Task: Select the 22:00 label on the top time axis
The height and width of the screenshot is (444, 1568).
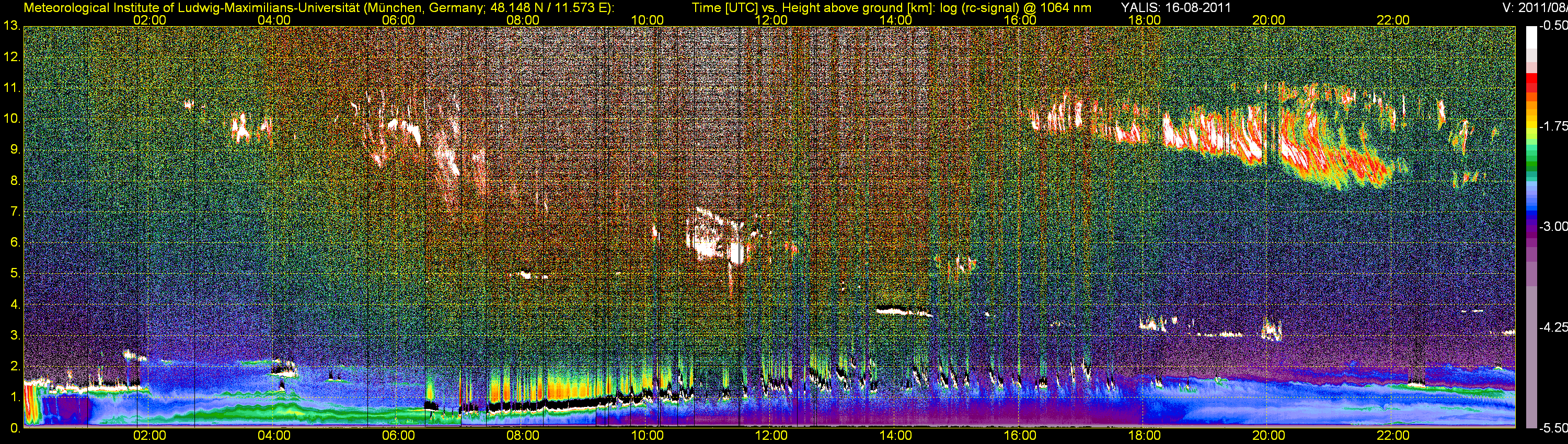Action: [1393, 20]
